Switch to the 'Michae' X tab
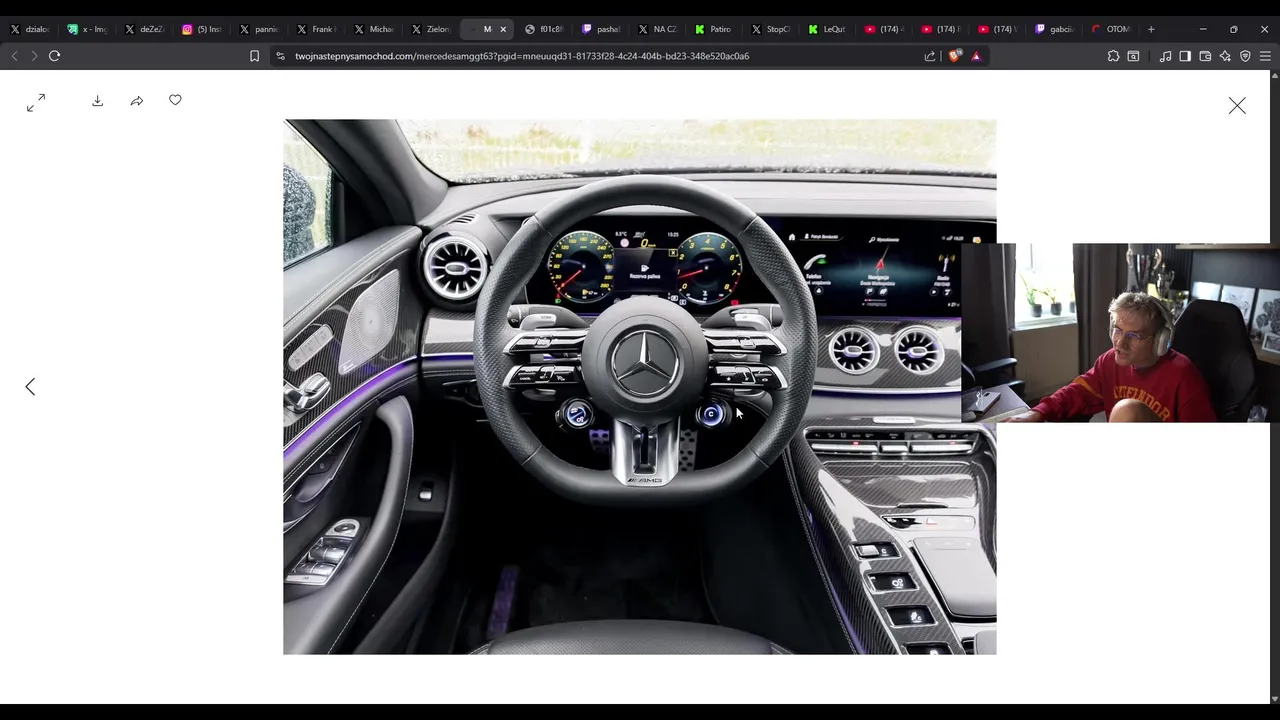This screenshot has height=720, width=1280. [x=374, y=29]
